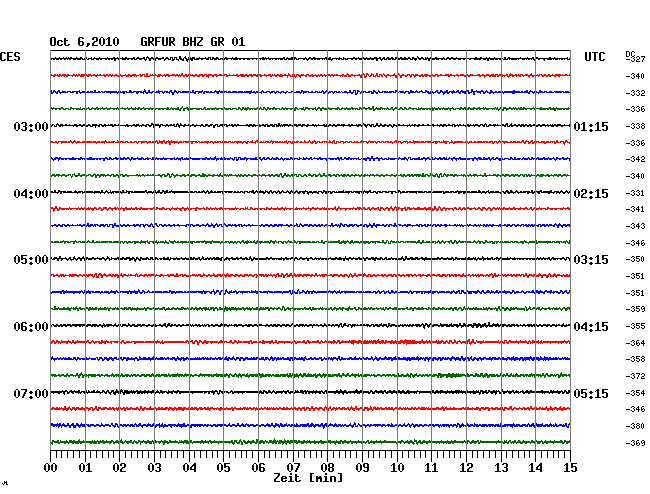Image resolution: width=650 pixels, height=494 pixels.
Task: Click the DC offset value '-341'
Action: (x=635, y=209)
